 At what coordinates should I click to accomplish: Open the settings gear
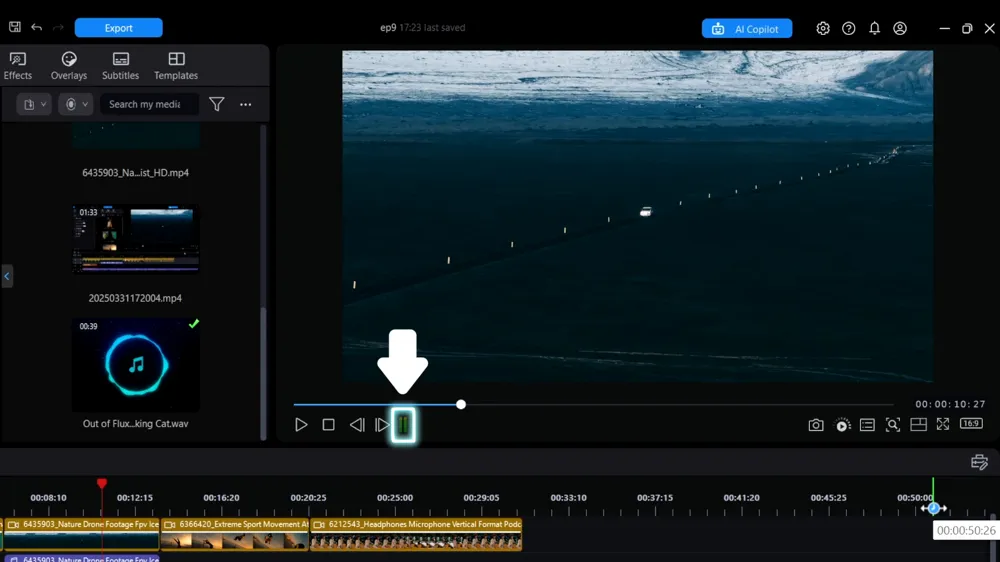pyautogui.click(x=823, y=28)
